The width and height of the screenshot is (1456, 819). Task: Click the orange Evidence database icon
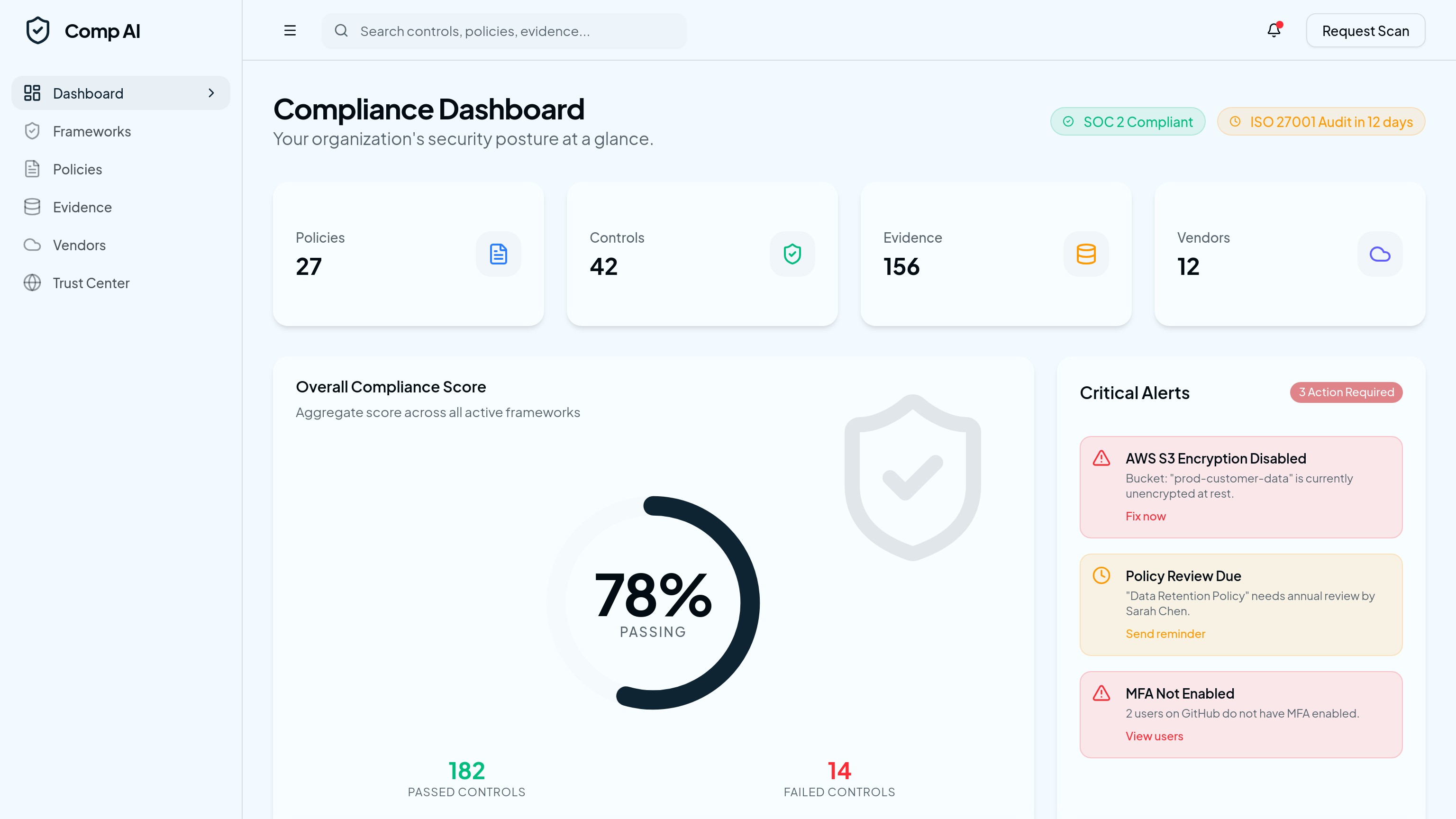[1086, 254]
